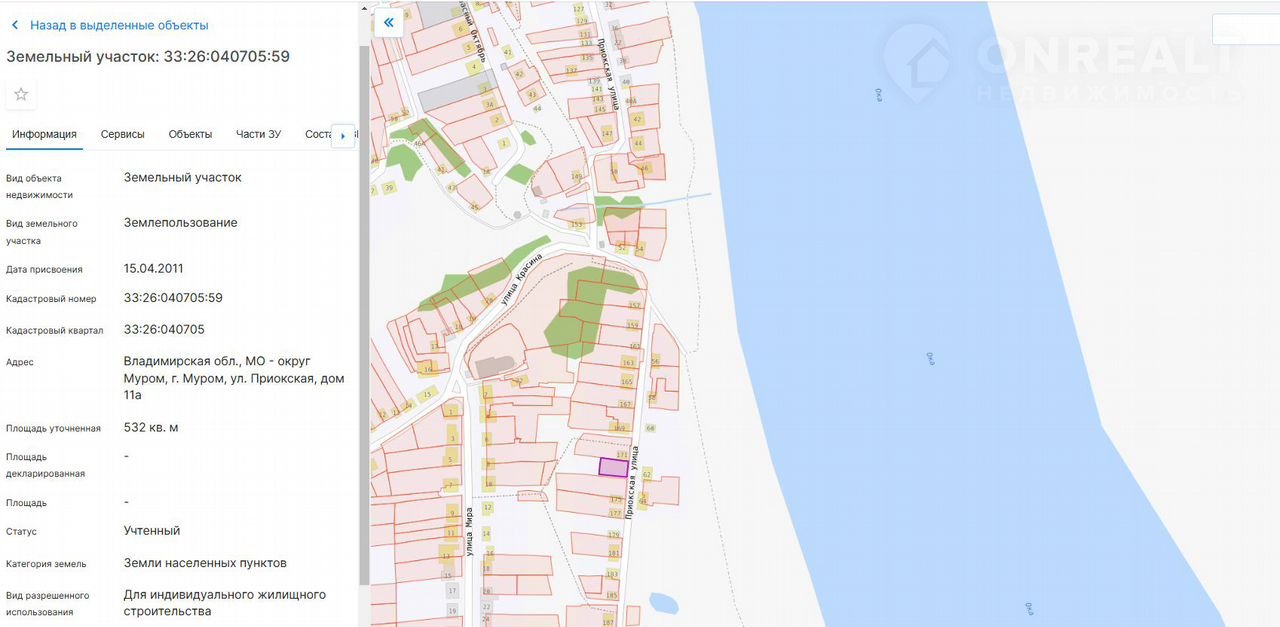1280x627 pixels.
Task: Click house number 62 marker on map
Action: 647,474
